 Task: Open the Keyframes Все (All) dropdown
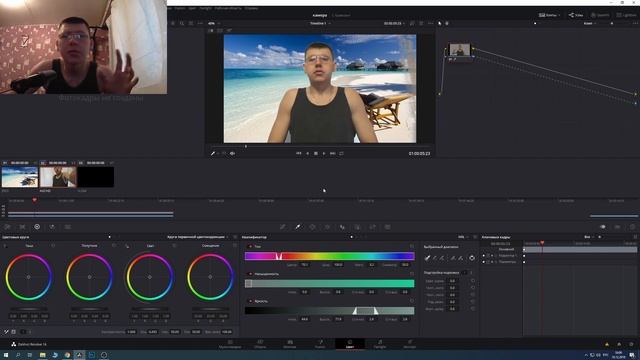tap(589, 237)
